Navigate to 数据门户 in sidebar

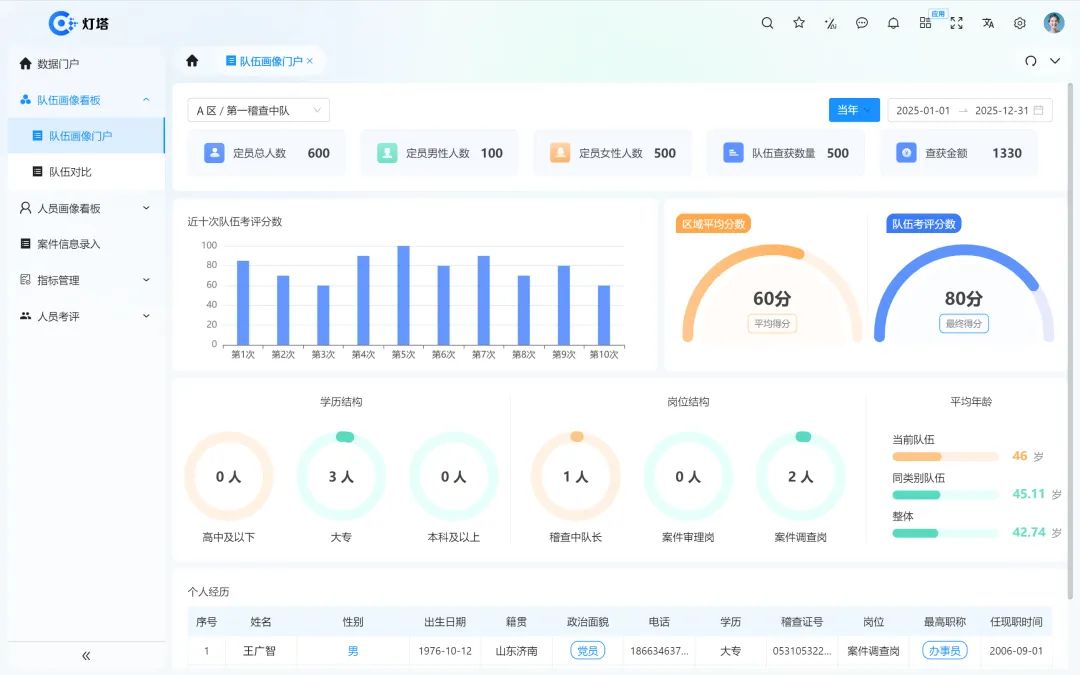pyautogui.click(x=68, y=63)
